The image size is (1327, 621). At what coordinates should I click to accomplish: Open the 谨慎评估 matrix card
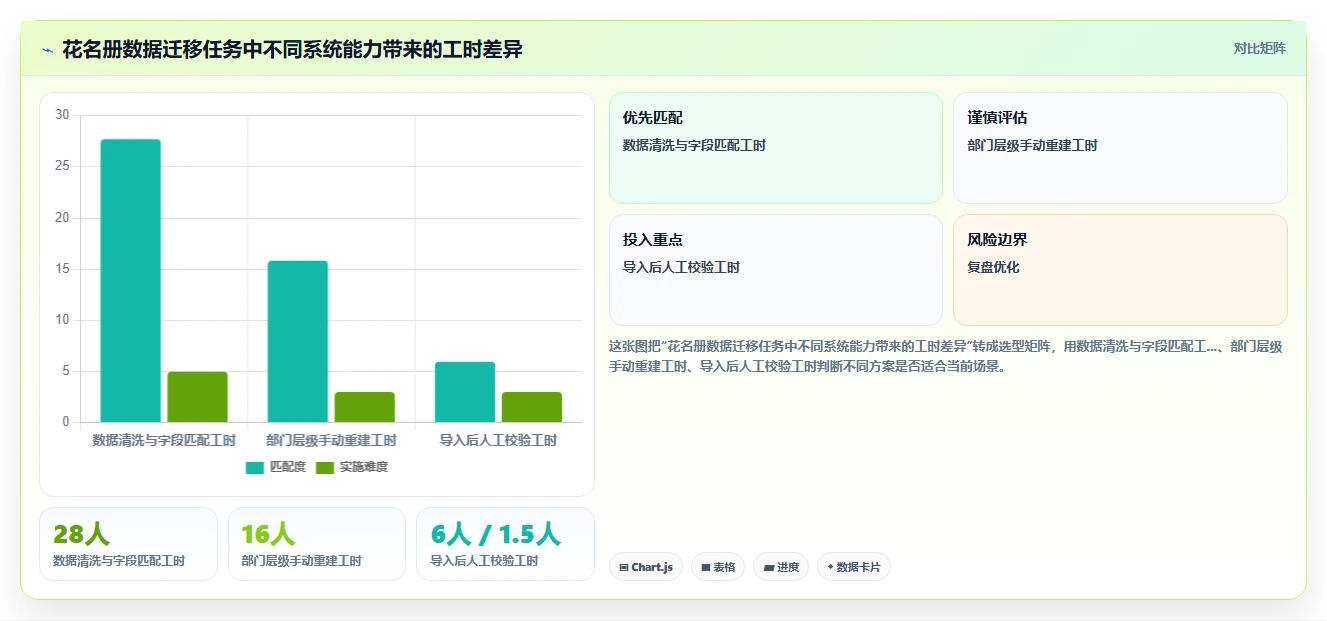1120,148
